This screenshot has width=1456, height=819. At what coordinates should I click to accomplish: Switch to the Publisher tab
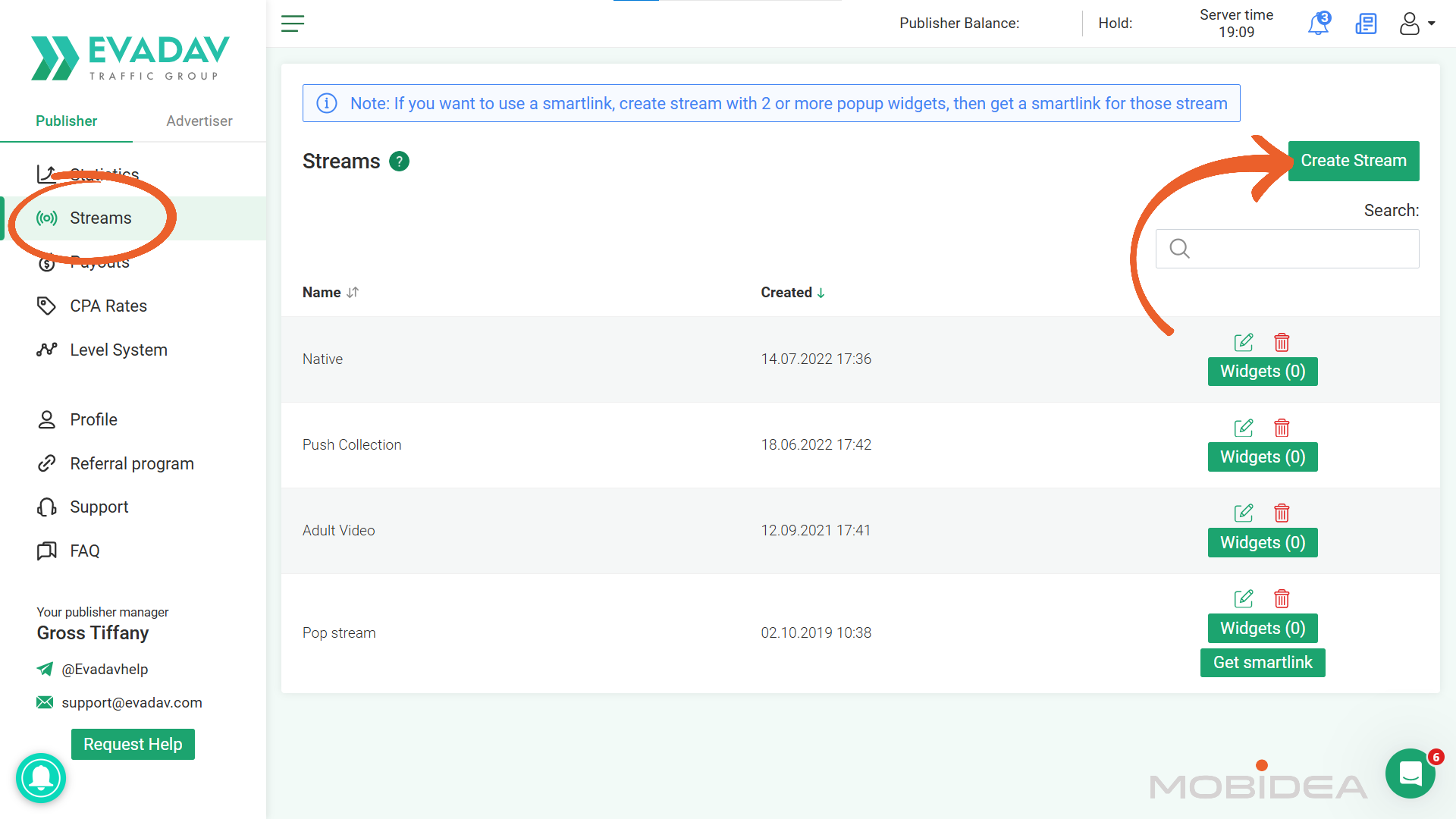[67, 121]
